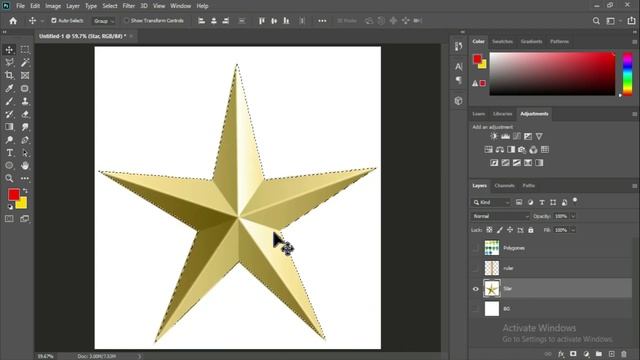The image size is (640, 360).
Task: Enable Show Transform Controls checkbox
Action: point(127,20)
